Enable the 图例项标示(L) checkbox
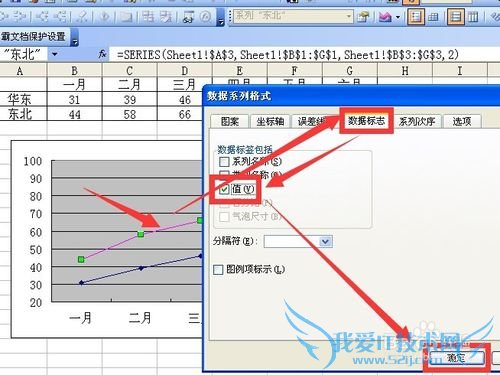The image size is (500, 375). click(218, 269)
